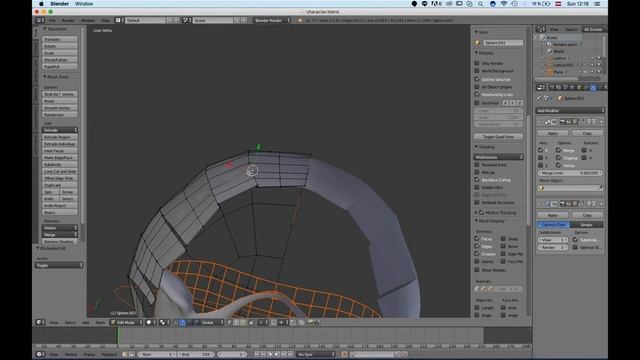Viewport: 640px width, 360px height.
Task: Click Apply on the mirror modifier
Action: click(x=552, y=133)
